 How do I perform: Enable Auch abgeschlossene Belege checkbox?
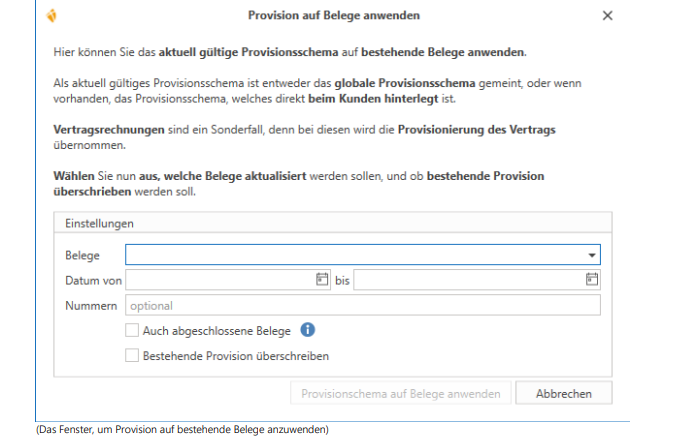[x=132, y=331]
